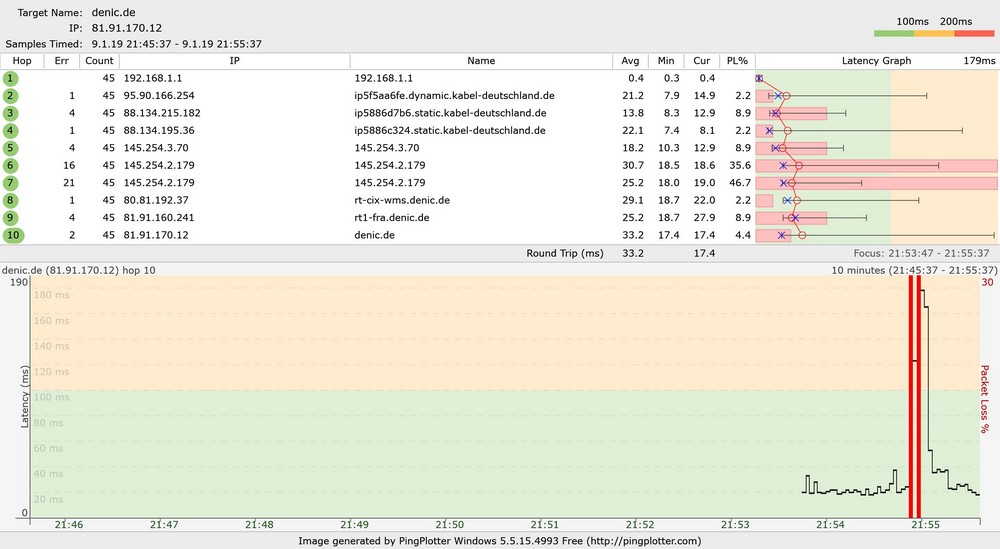The height and width of the screenshot is (549, 1000).
Task: Select hop 2 green circle icon
Action: point(10,96)
